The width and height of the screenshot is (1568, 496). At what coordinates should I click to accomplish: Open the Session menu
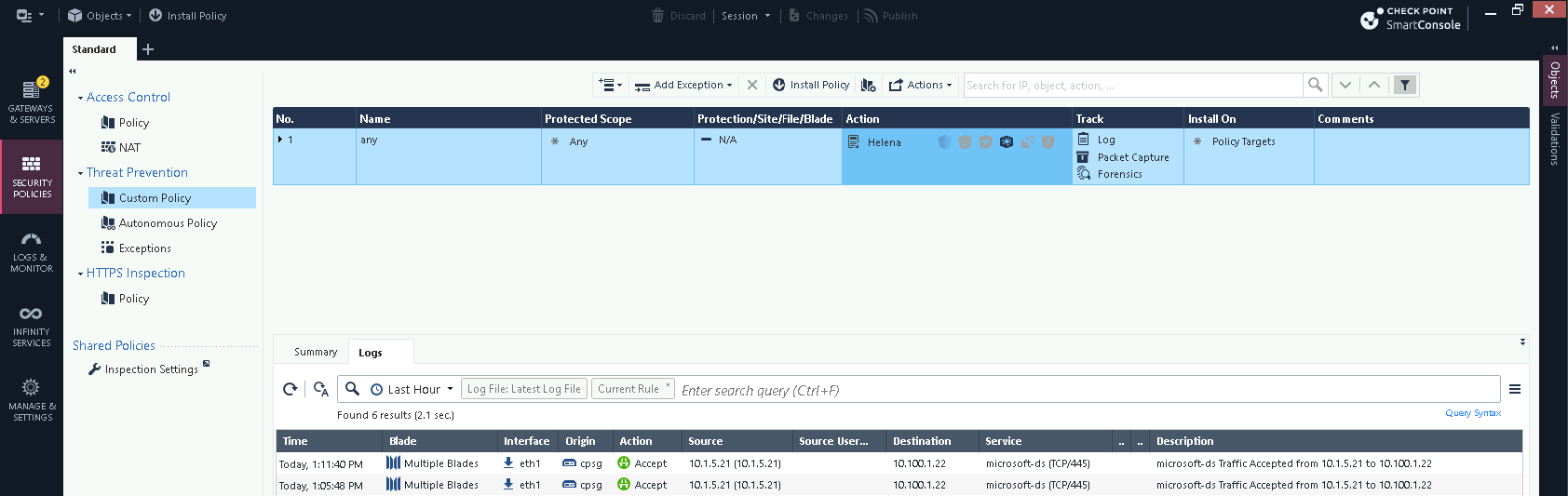click(746, 16)
